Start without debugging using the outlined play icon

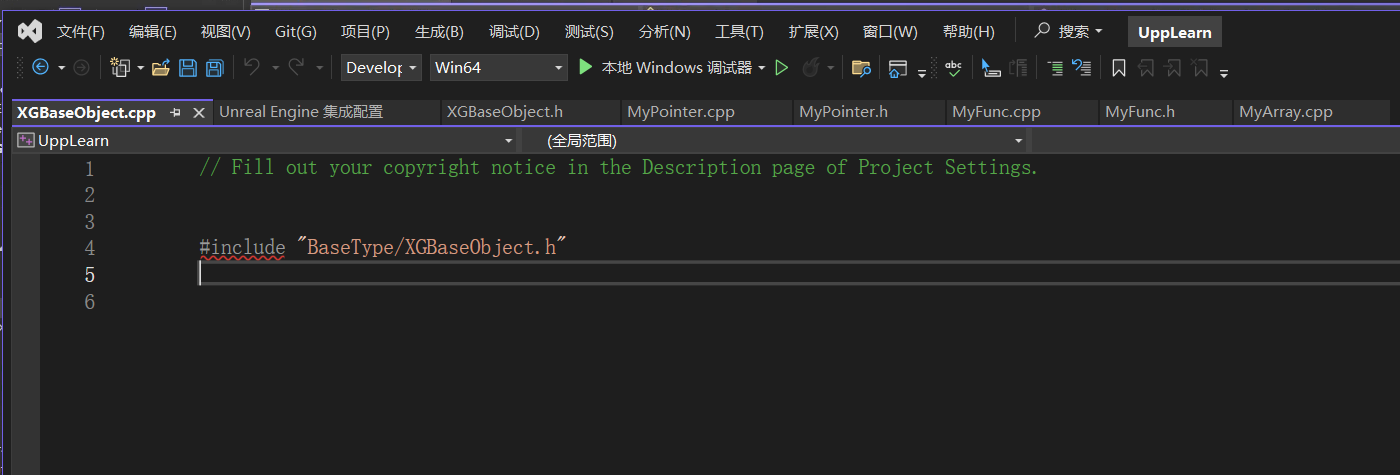[x=782, y=68]
